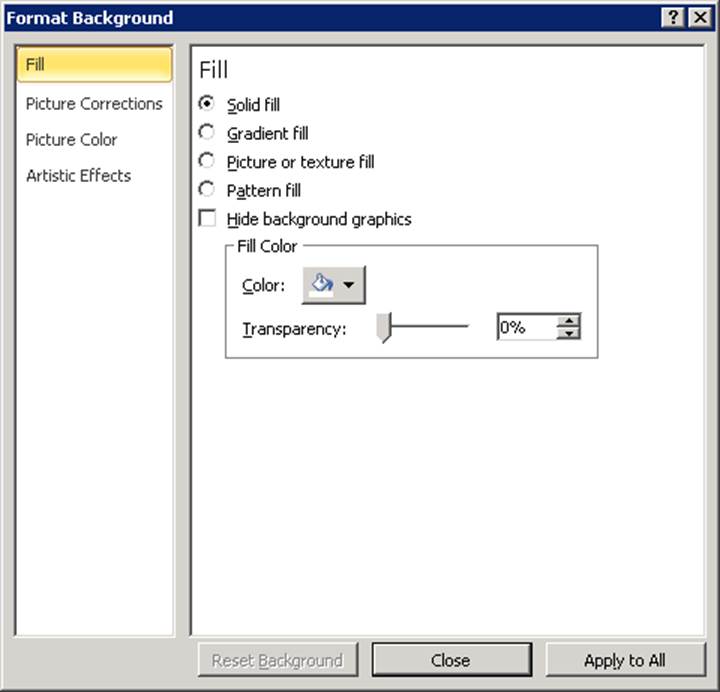Decrease transparency with the down spinner arrow
The image size is (720, 692).
coord(569,333)
